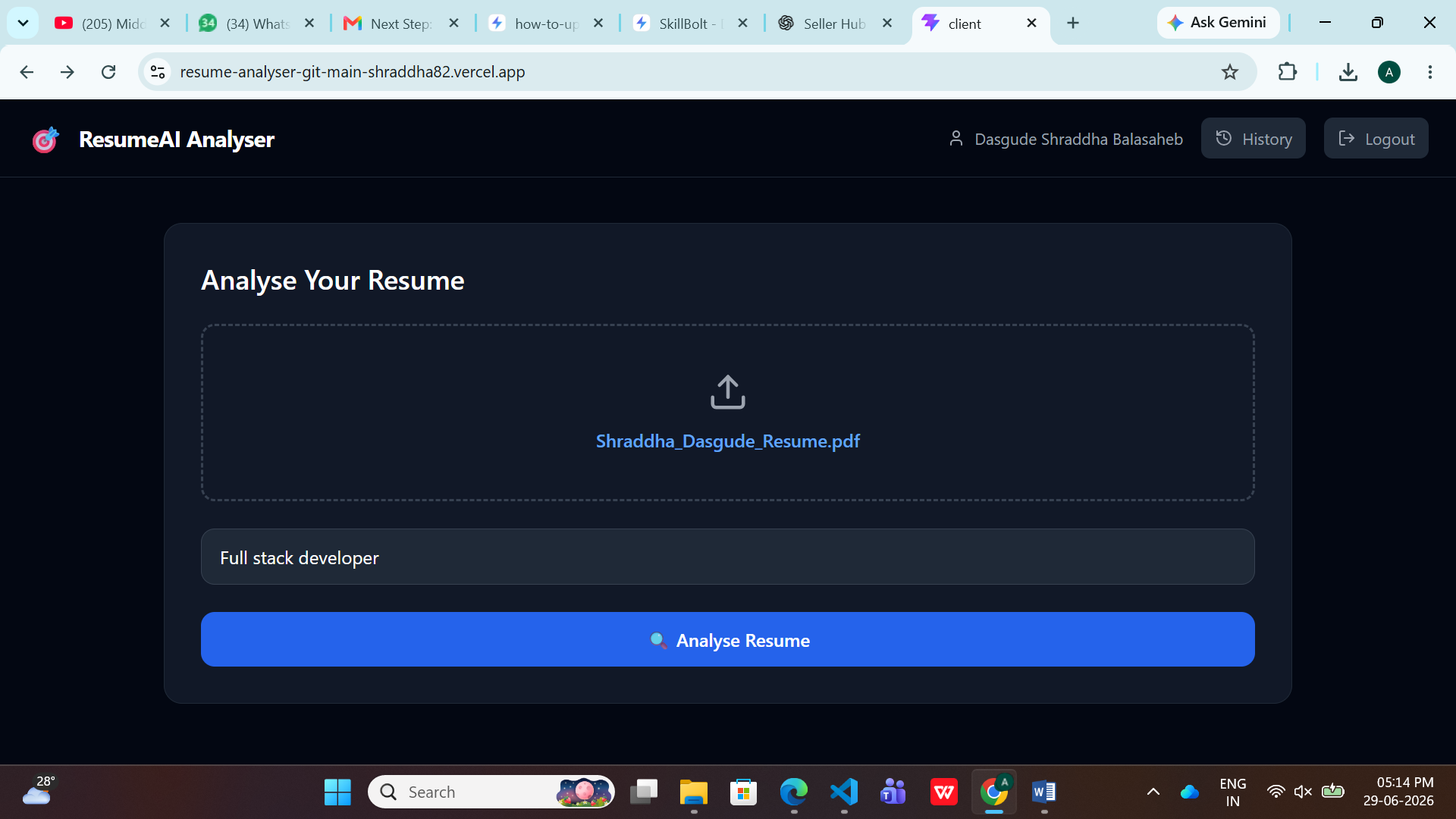
Task: Open the ENG IN language switcher
Action: (x=1233, y=792)
